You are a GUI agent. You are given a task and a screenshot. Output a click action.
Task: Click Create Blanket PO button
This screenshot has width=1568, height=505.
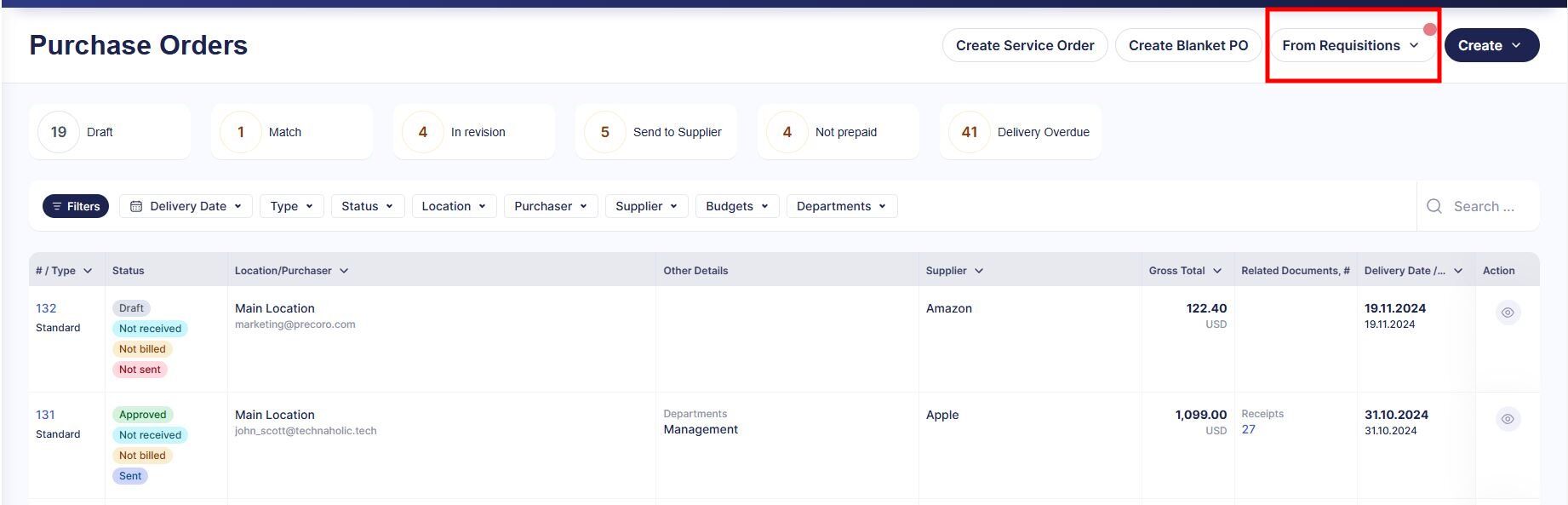pos(1188,45)
